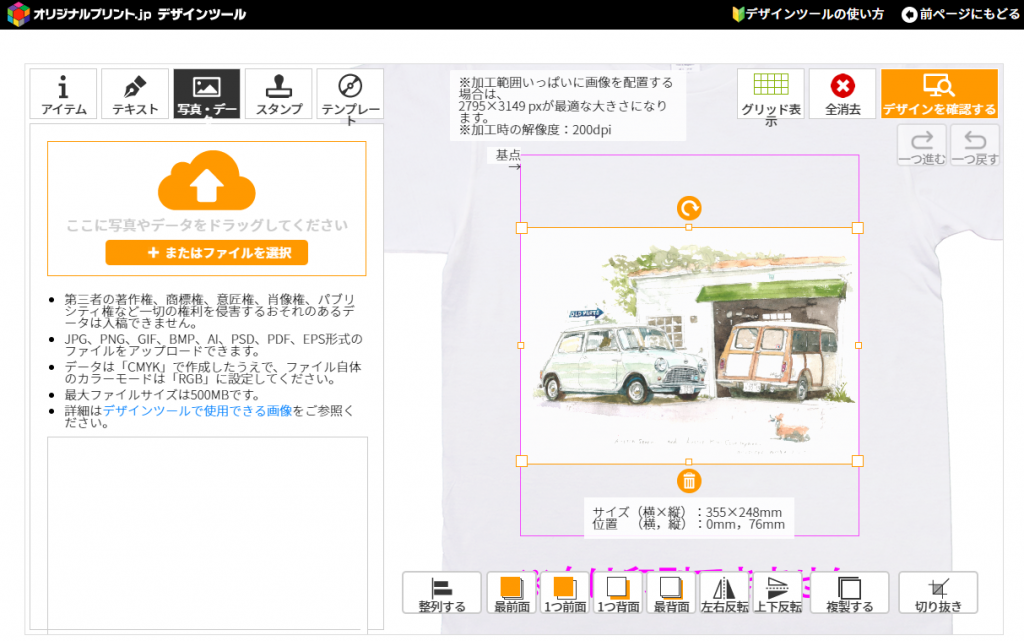Click the orange rotate handle above image
This screenshot has height=641, width=1024.
click(x=689, y=208)
